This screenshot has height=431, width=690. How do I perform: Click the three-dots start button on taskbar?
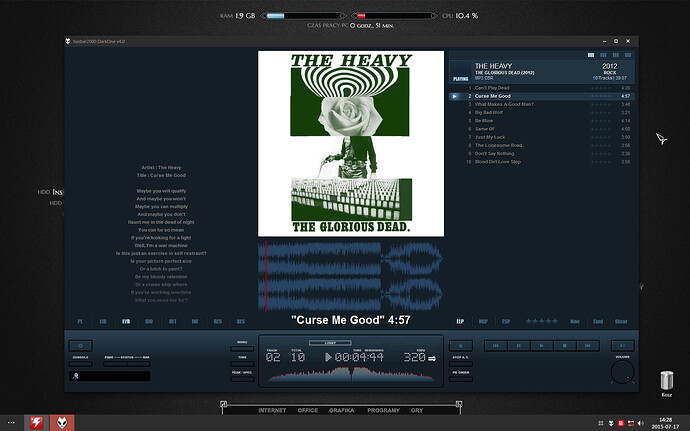point(11,423)
